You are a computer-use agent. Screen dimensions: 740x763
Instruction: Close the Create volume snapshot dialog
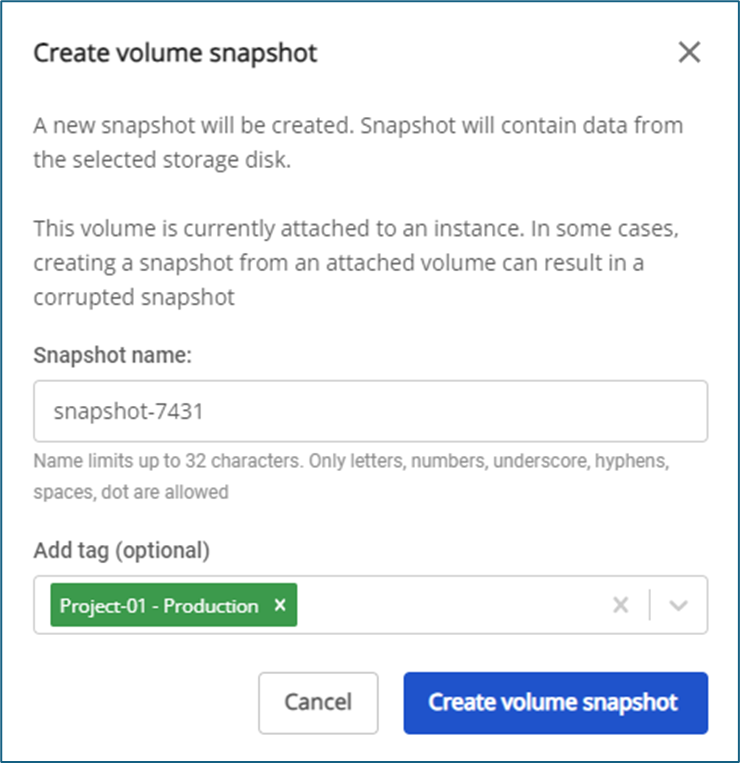[x=689, y=53]
